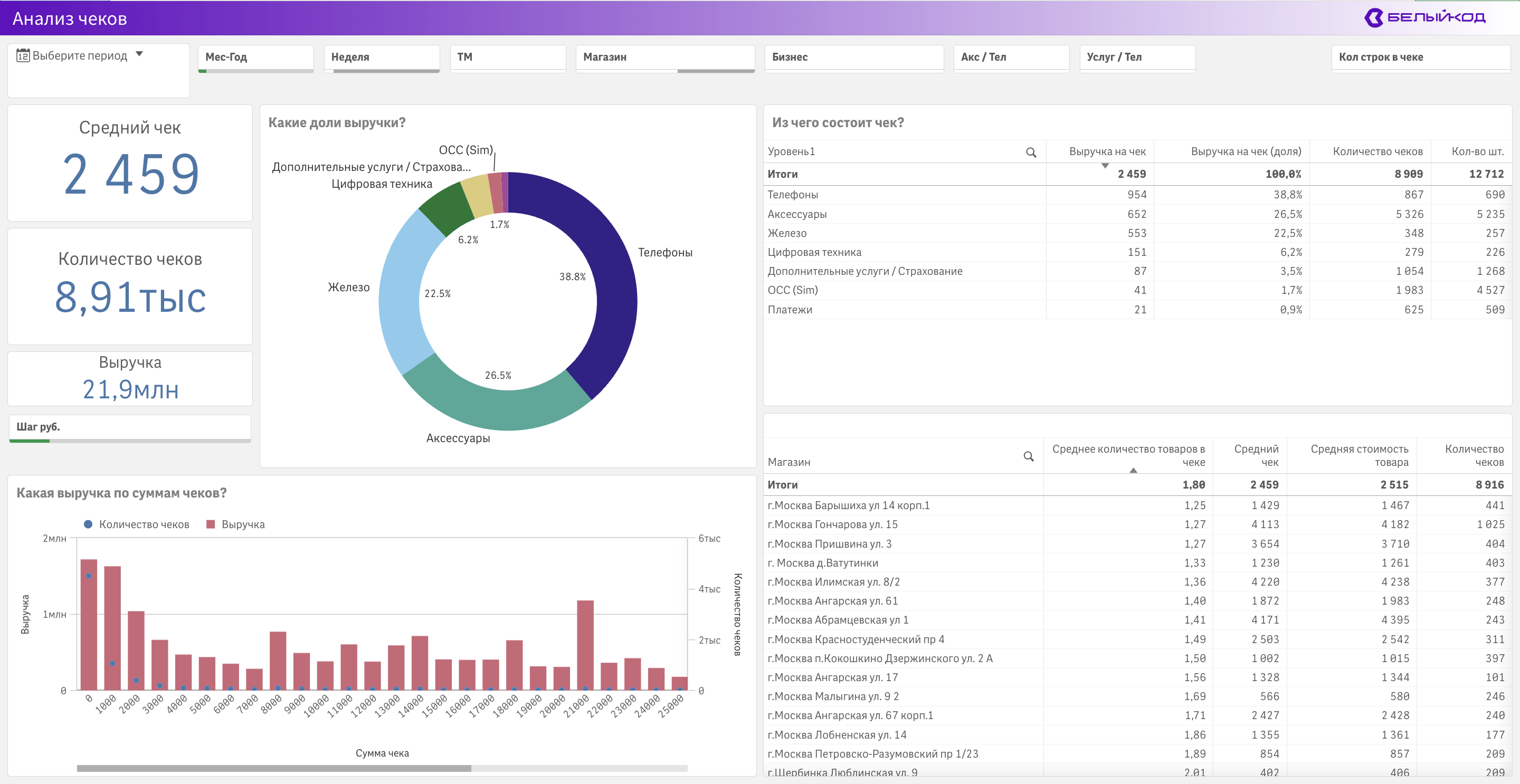Click the calendar icon in period selector

click(23, 55)
